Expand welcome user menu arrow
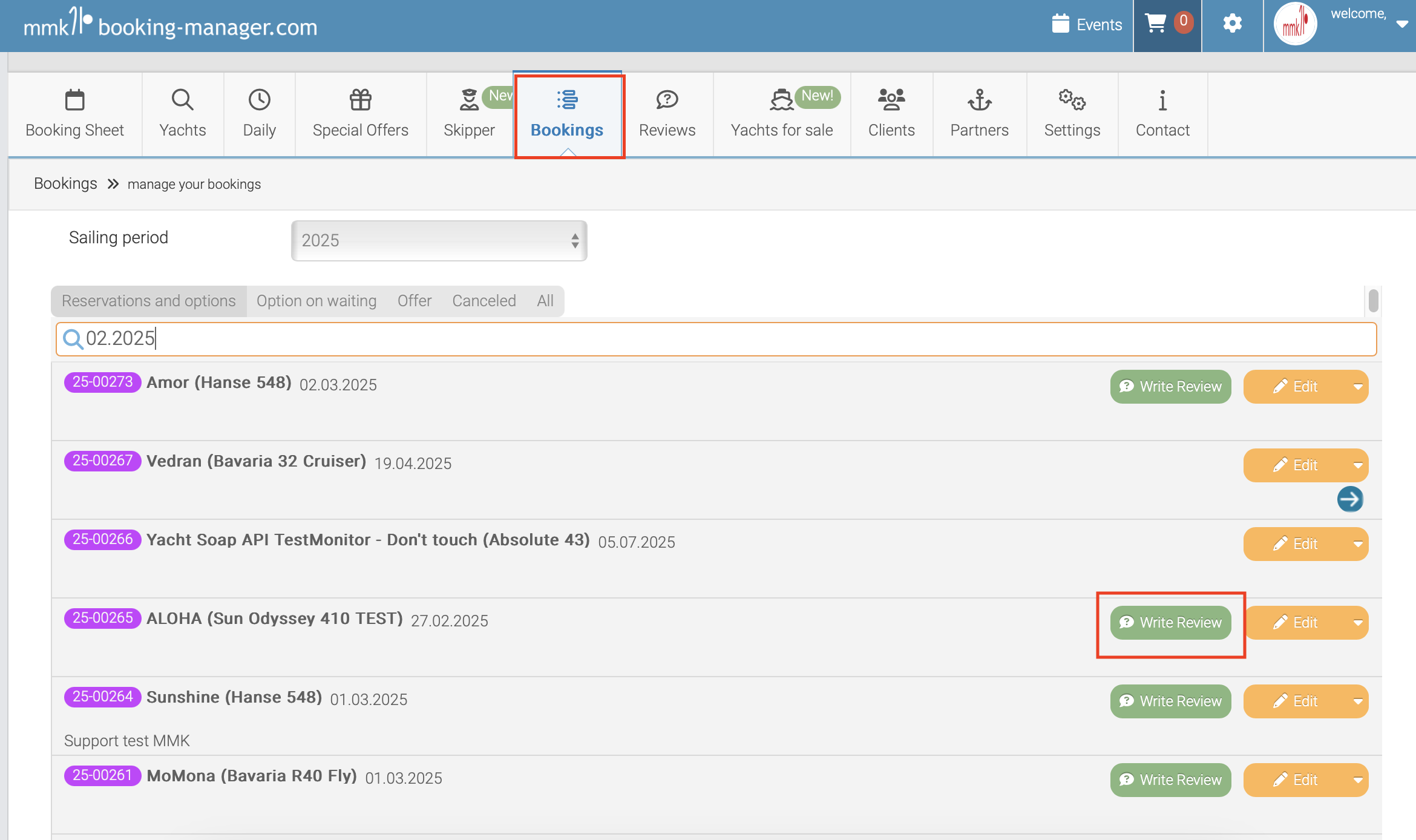The image size is (1416, 840). tap(1401, 24)
